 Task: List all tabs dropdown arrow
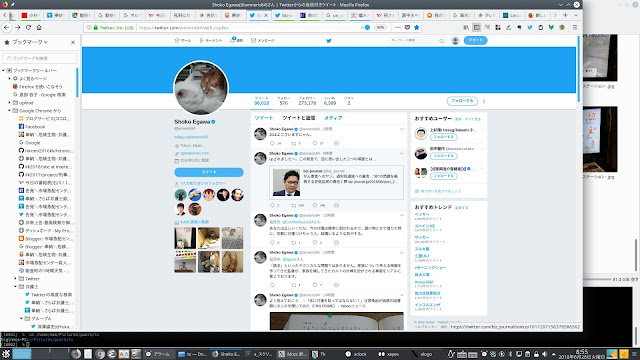point(576,15)
